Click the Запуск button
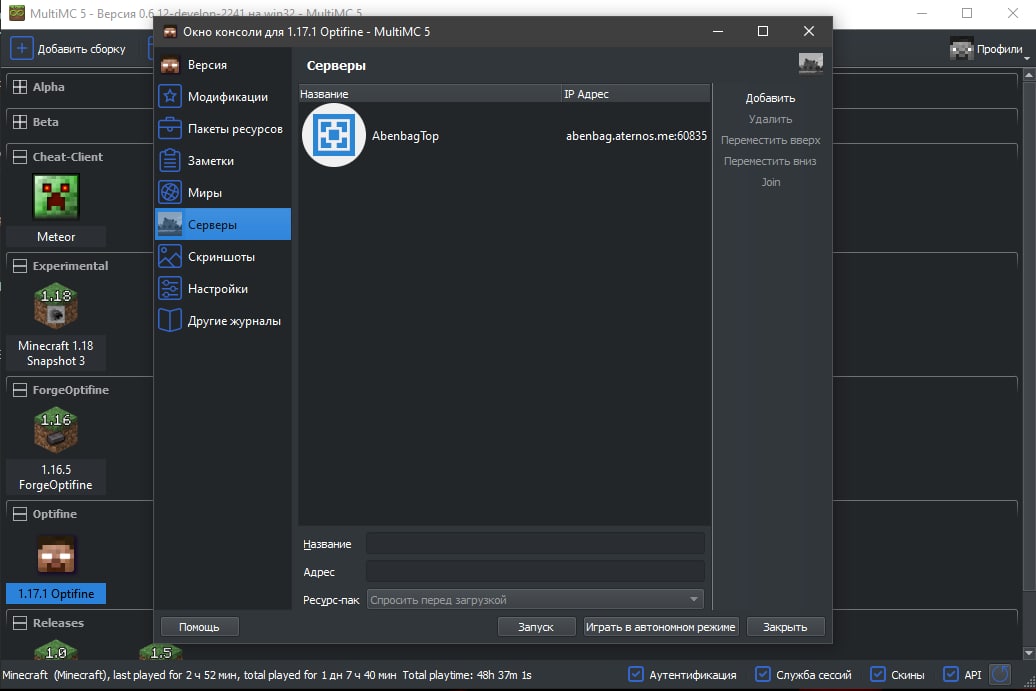The width and height of the screenshot is (1036, 691). pos(536,627)
